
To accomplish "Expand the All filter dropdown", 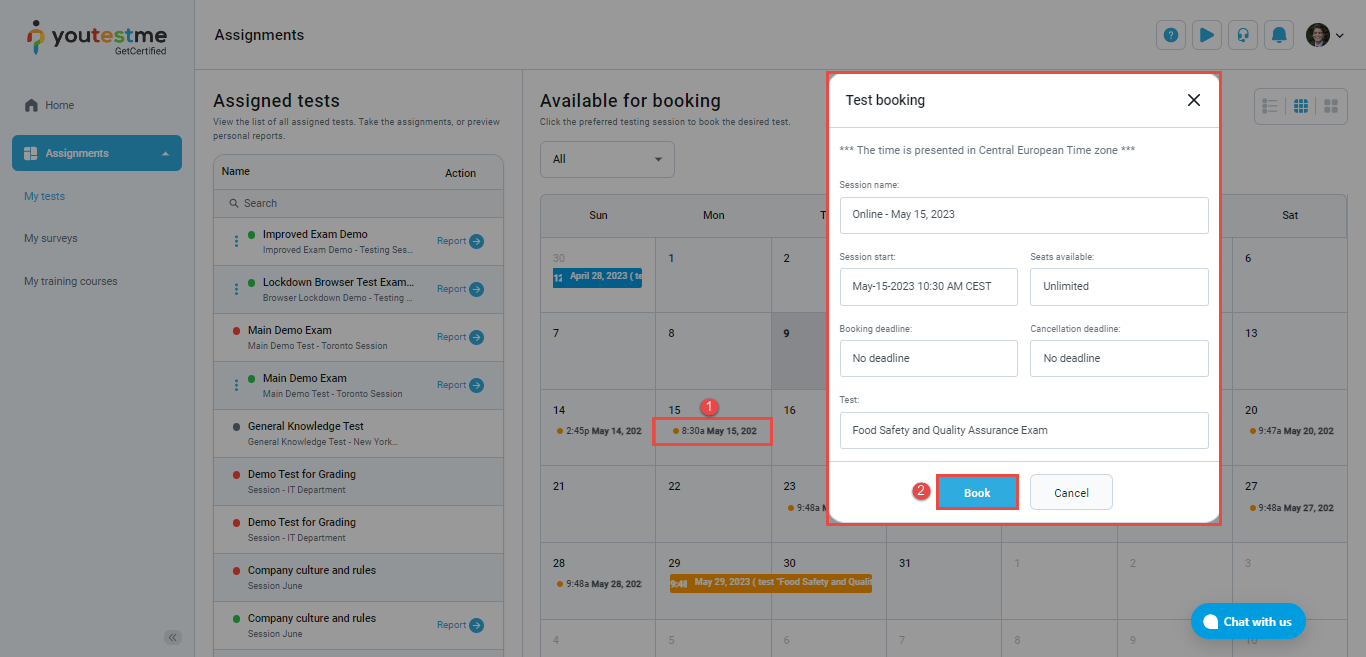I will [607, 159].
